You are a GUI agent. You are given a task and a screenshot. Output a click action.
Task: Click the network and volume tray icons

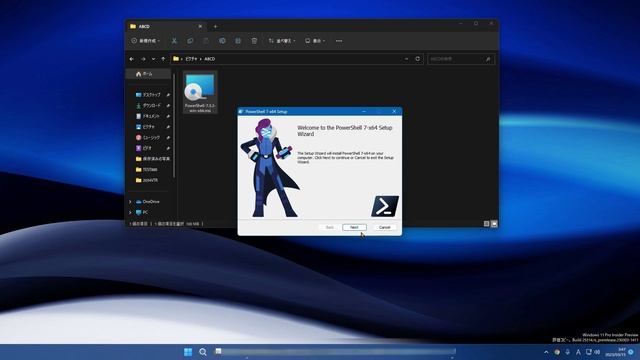[593, 352]
